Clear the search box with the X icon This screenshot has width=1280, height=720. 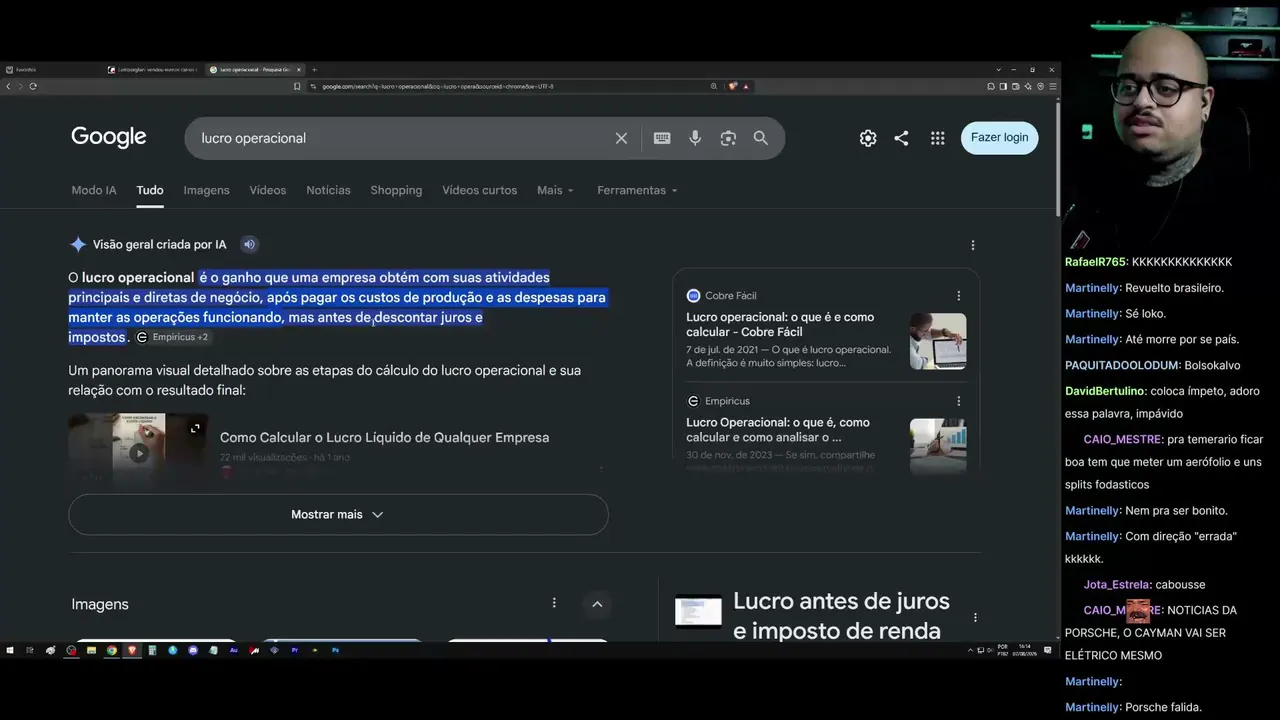coord(621,138)
